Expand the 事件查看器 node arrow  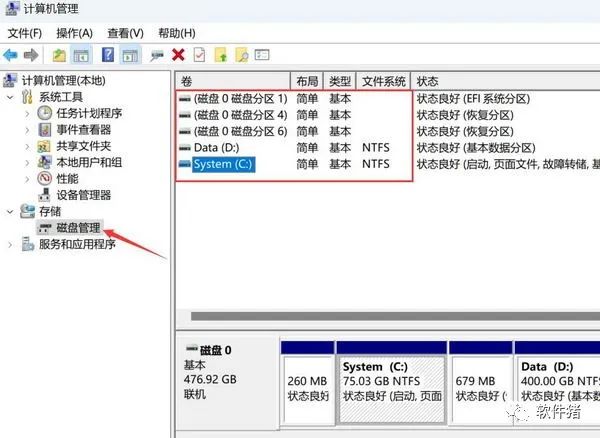(x=27, y=130)
